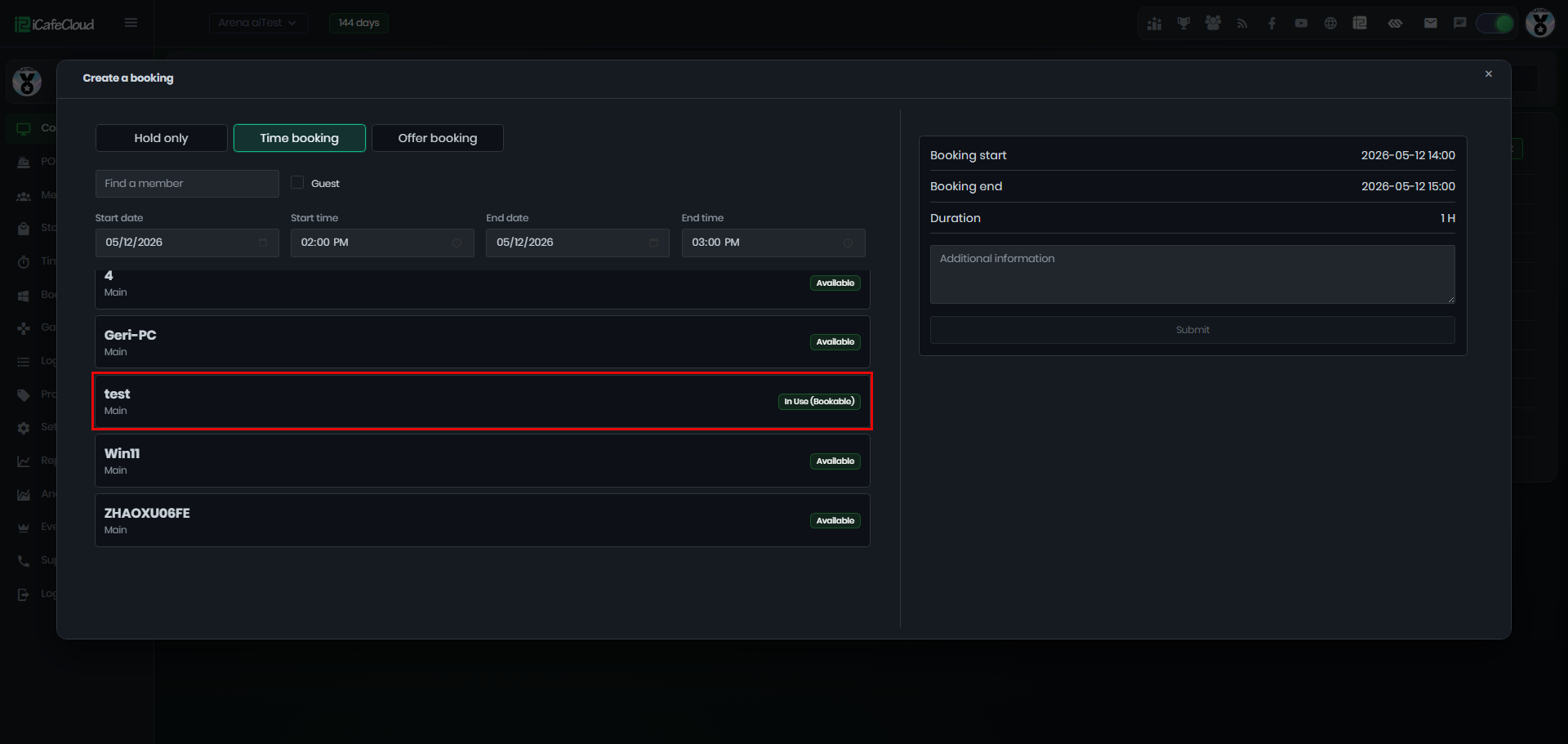Focus the Find a member search field
Viewport: 1568px width, 744px height.
click(x=187, y=184)
